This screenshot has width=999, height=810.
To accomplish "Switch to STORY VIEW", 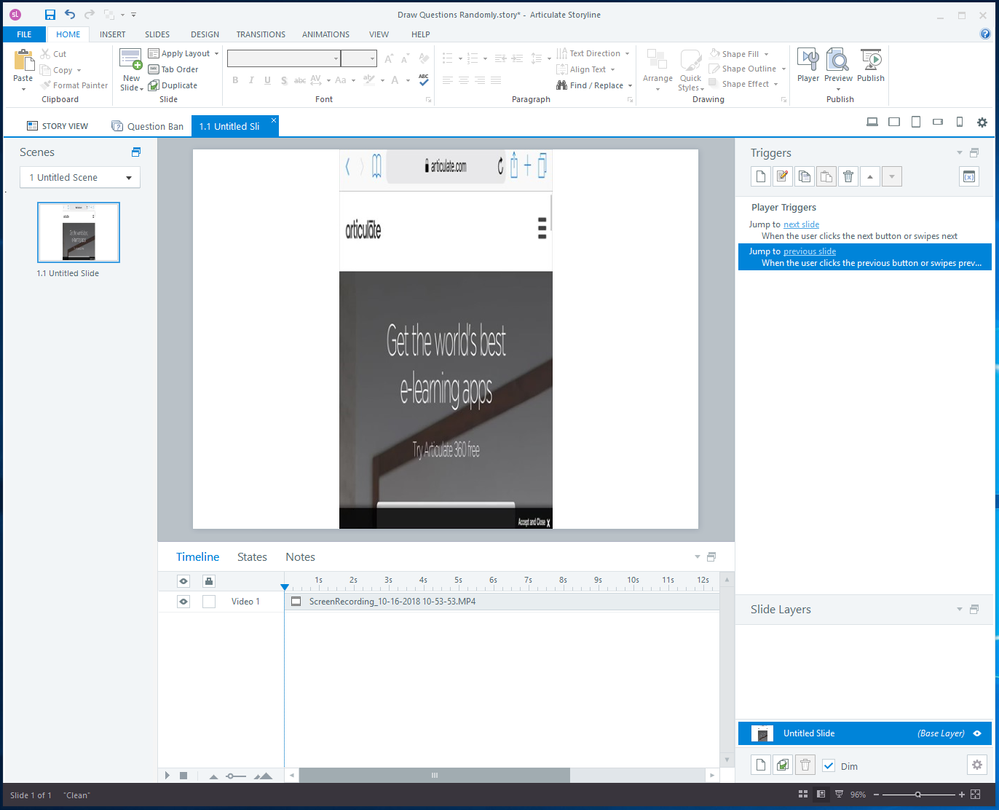I will 57,126.
